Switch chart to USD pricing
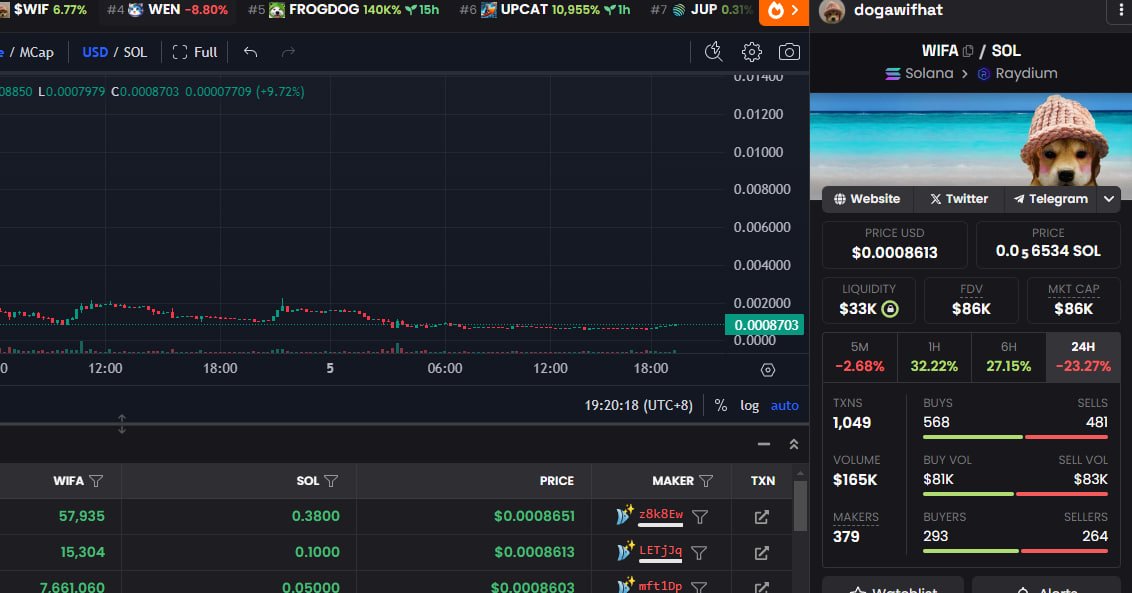Image resolution: width=1132 pixels, height=593 pixels. [95, 52]
